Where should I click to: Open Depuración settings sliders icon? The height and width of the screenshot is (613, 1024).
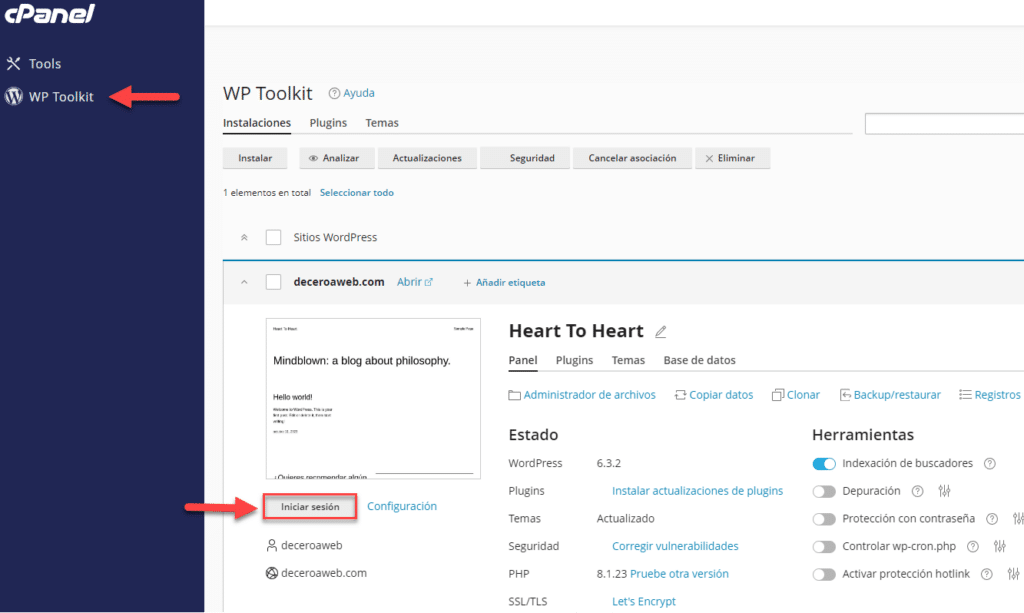click(x=944, y=491)
